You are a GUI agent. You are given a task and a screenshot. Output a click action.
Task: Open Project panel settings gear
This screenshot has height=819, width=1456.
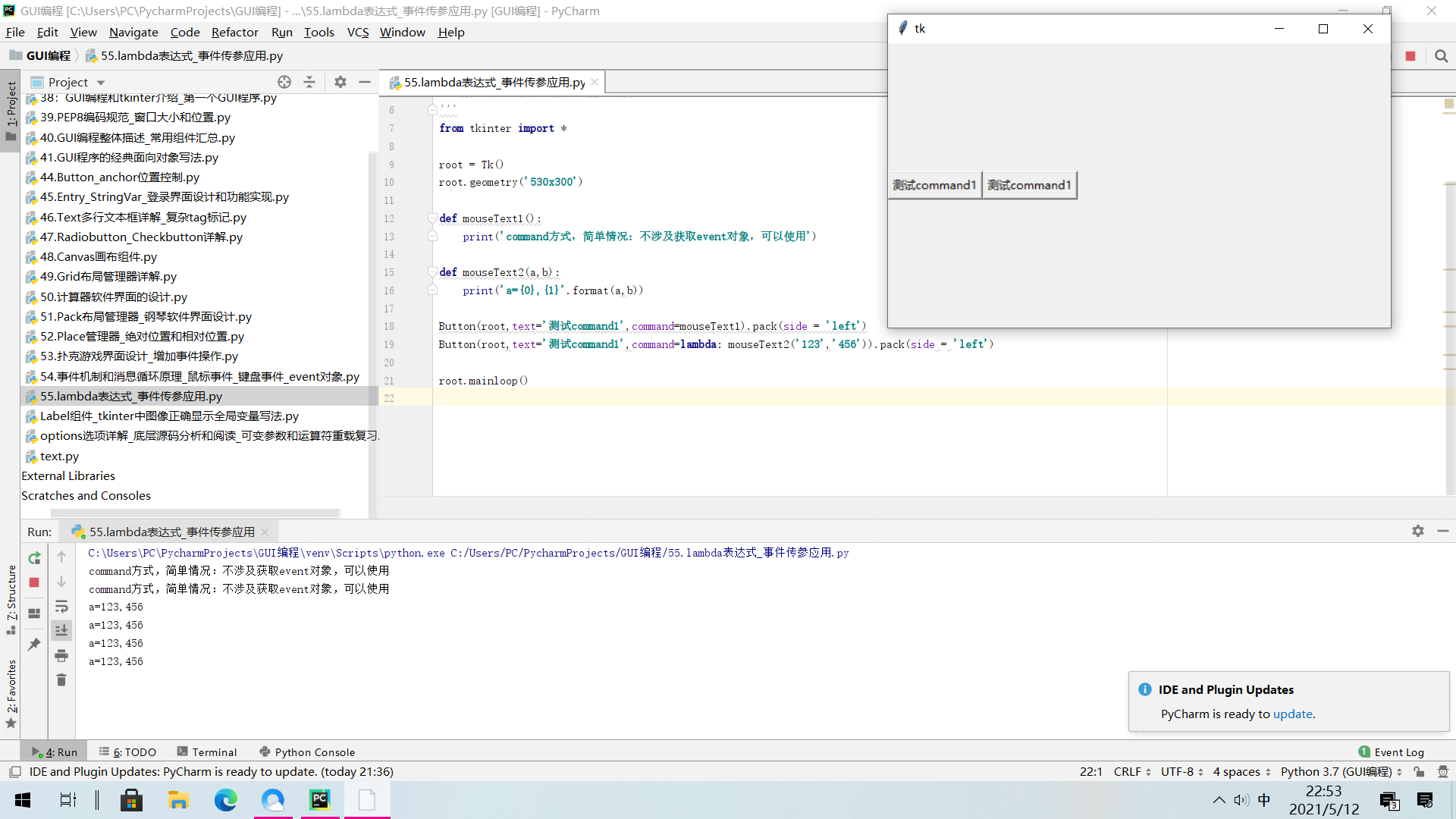(340, 82)
